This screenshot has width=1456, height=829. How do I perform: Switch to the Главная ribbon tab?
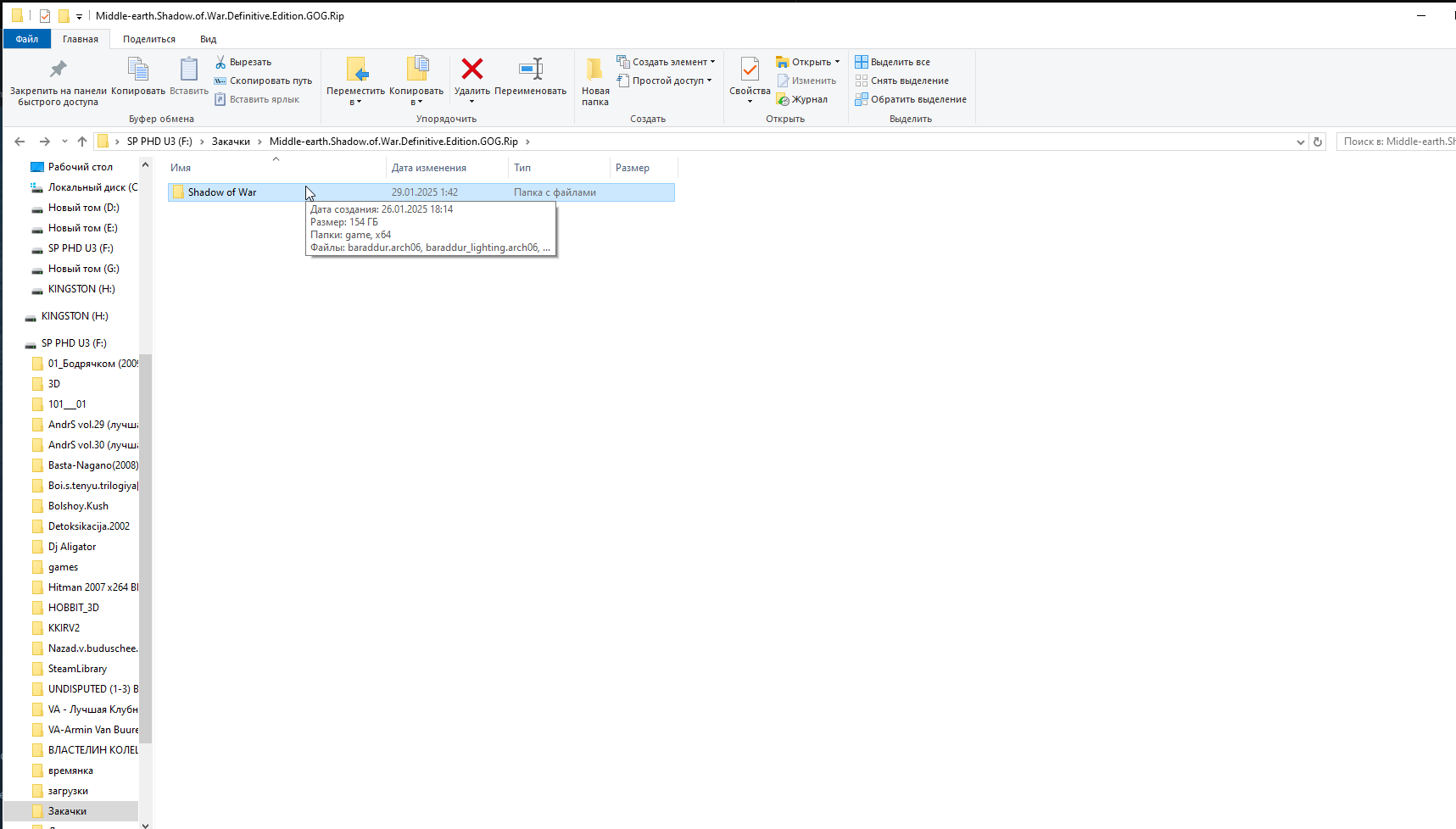81,39
